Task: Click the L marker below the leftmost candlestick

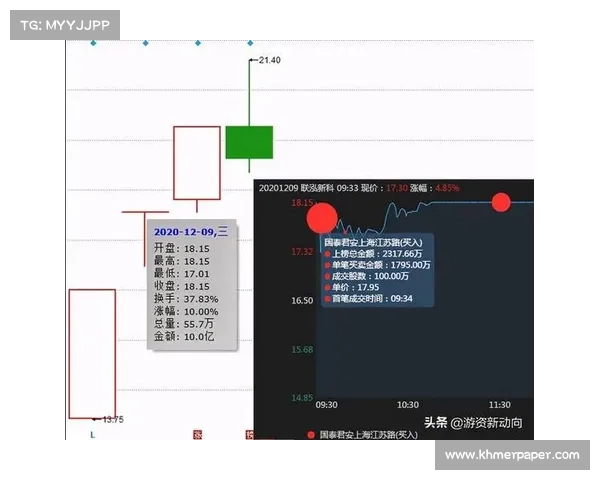Action: tap(92, 435)
